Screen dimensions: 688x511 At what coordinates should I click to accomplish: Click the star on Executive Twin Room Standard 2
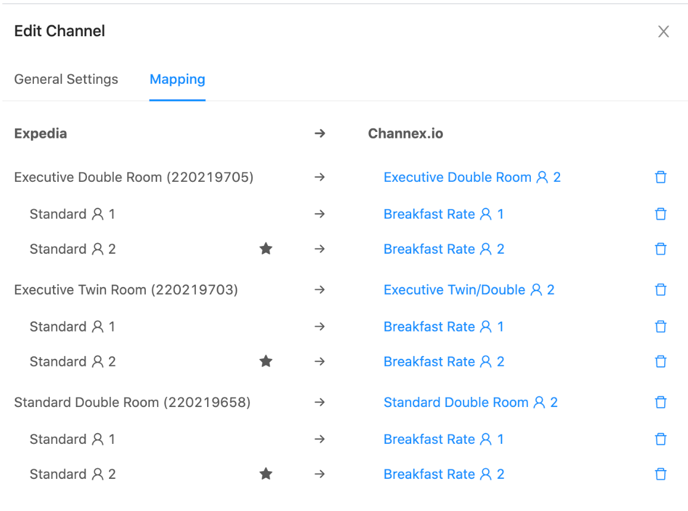click(x=266, y=361)
